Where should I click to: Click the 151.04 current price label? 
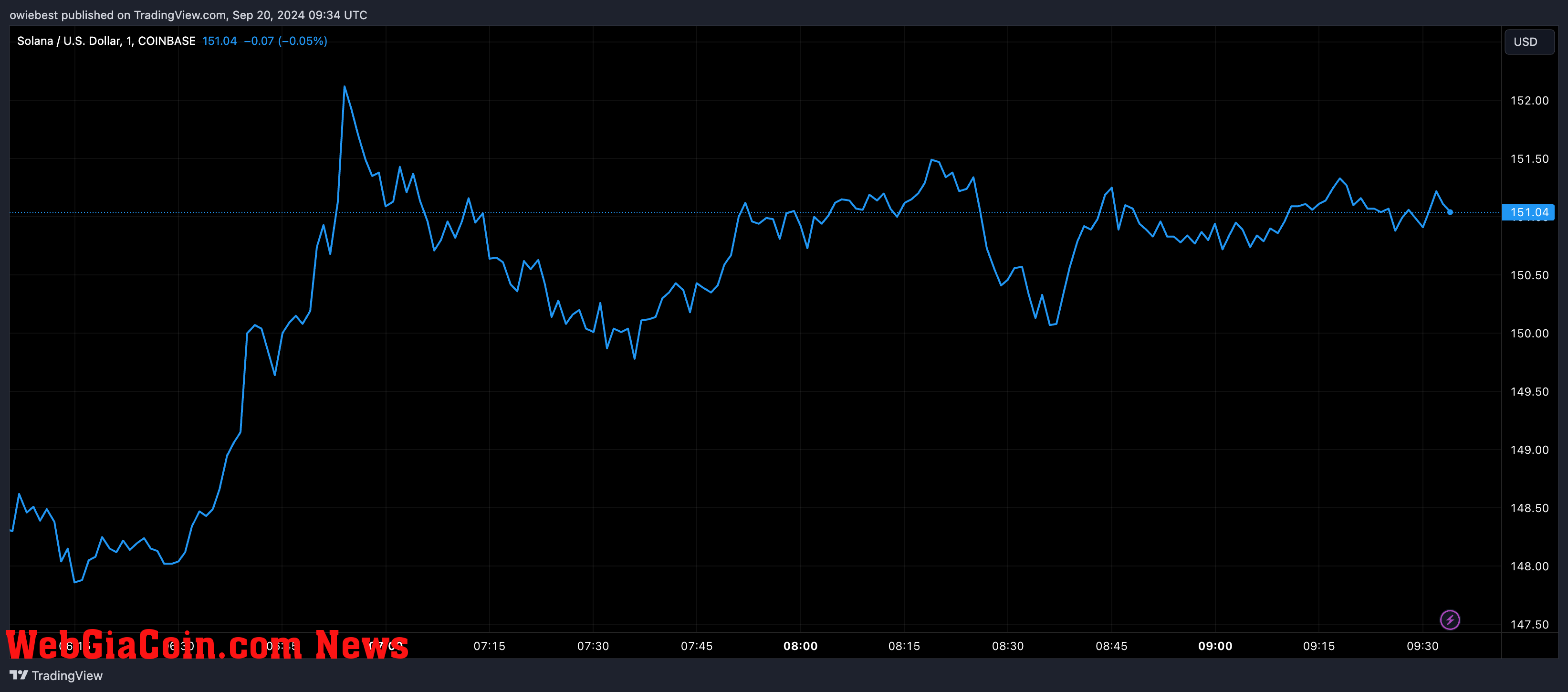click(x=1528, y=212)
